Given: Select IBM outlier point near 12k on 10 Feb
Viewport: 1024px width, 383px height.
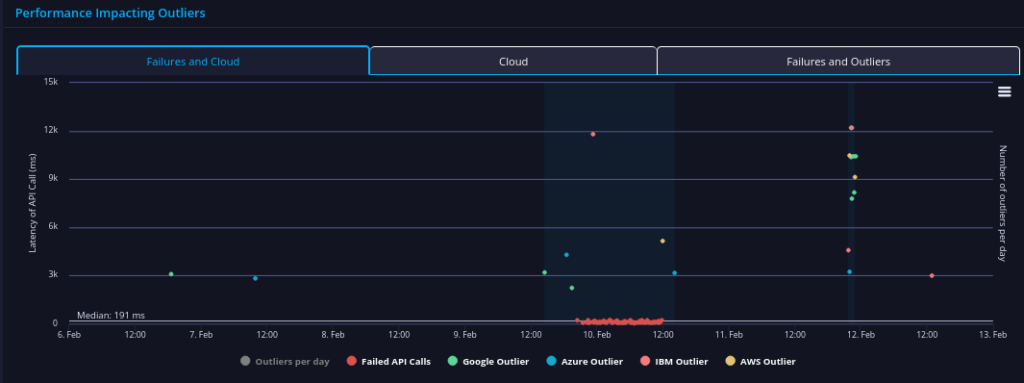Looking at the screenshot, I should click(593, 134).
